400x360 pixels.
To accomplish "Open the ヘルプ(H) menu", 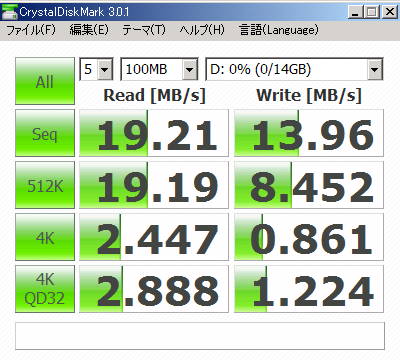I will [x=202, y=30].
